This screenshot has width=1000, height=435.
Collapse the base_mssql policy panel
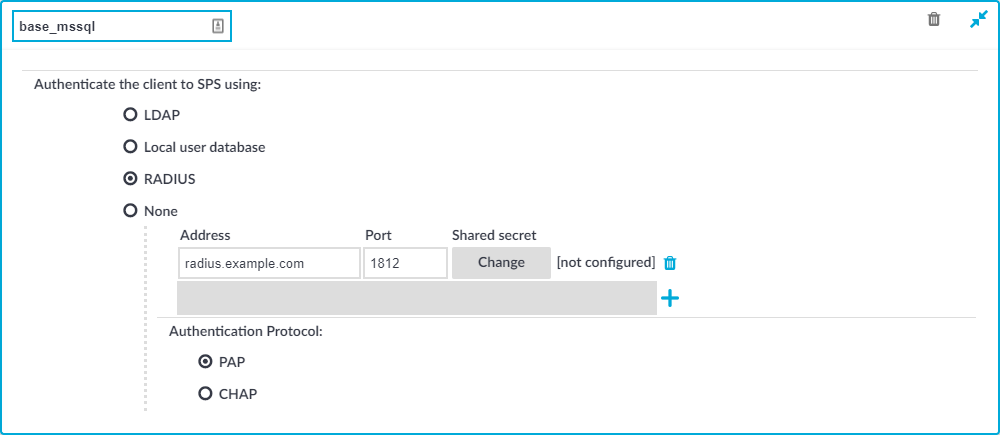978,20
